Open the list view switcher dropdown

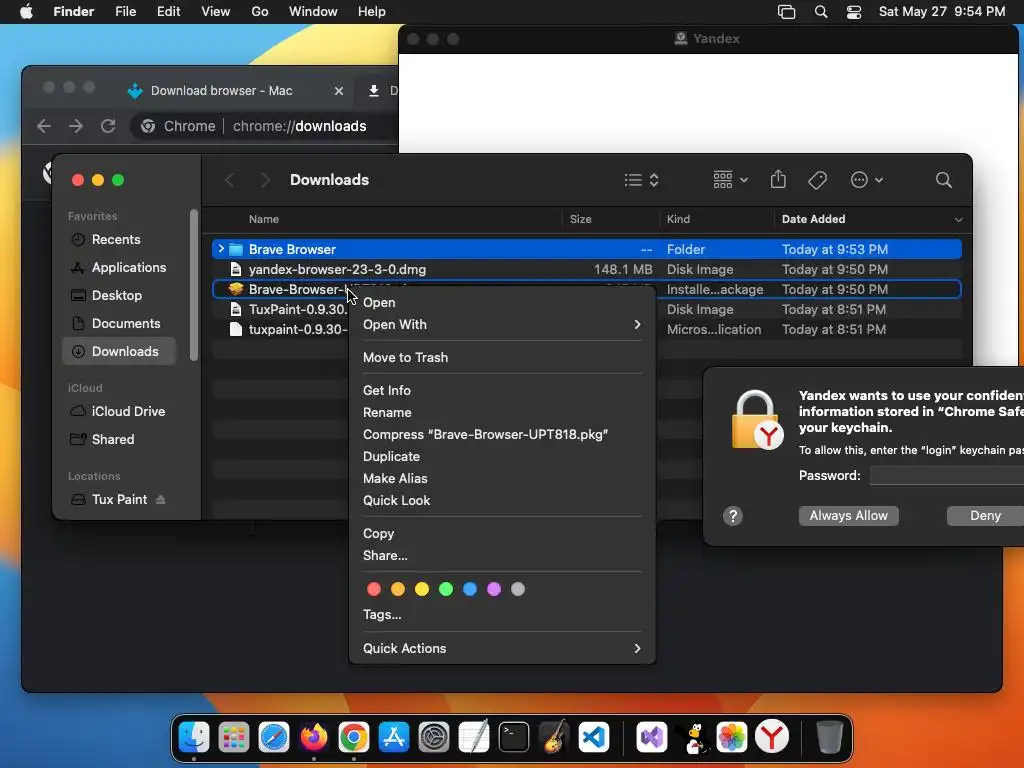(641, 180)
